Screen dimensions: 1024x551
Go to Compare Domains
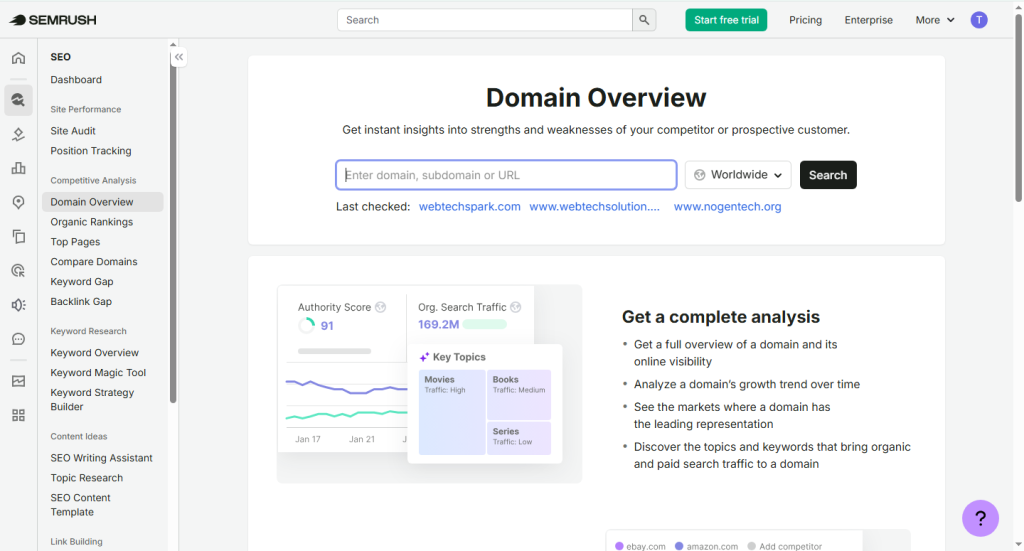click(93, 262)
